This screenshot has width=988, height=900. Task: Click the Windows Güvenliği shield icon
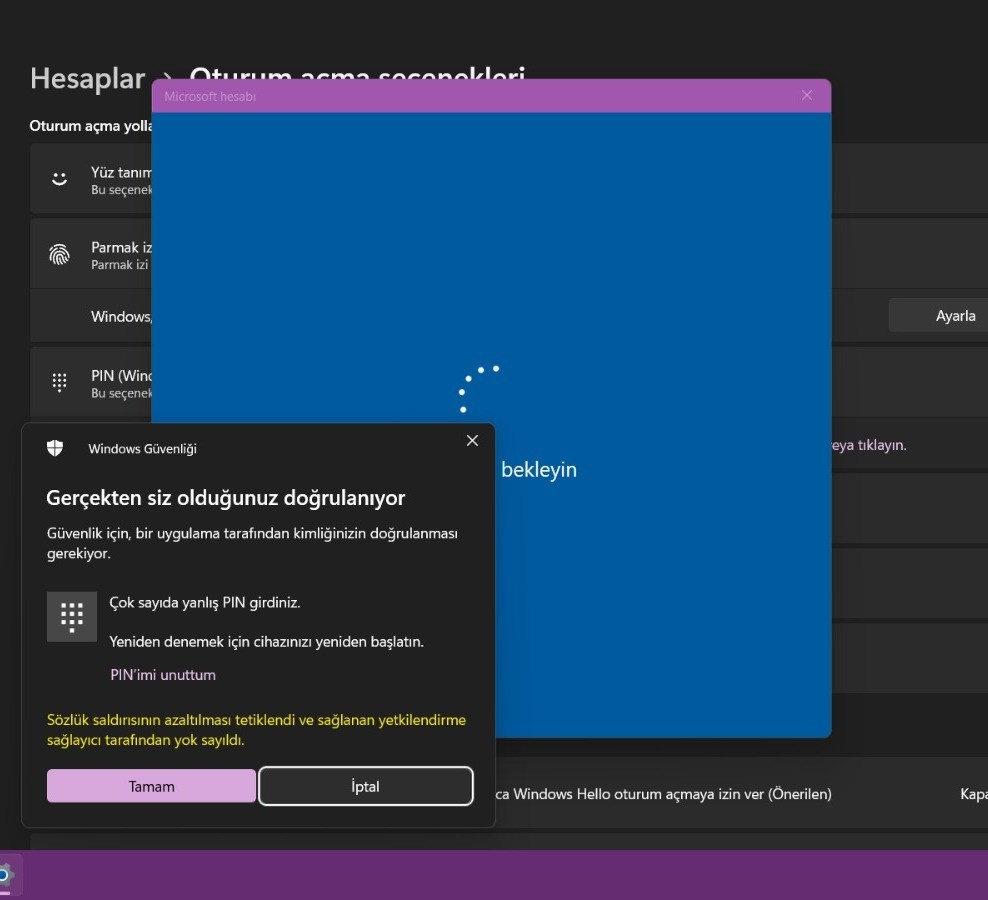coord(55,448)
